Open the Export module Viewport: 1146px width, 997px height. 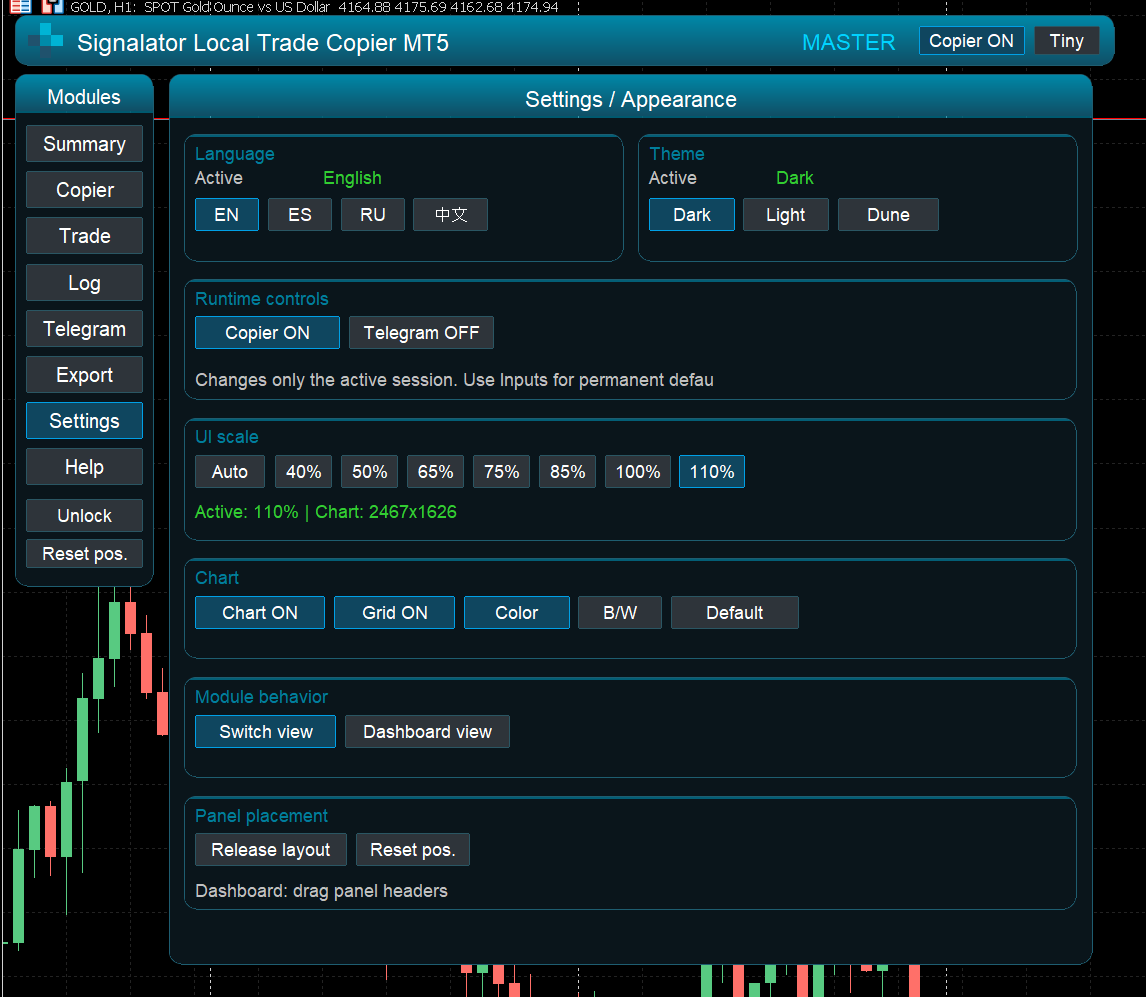(84, 375)
